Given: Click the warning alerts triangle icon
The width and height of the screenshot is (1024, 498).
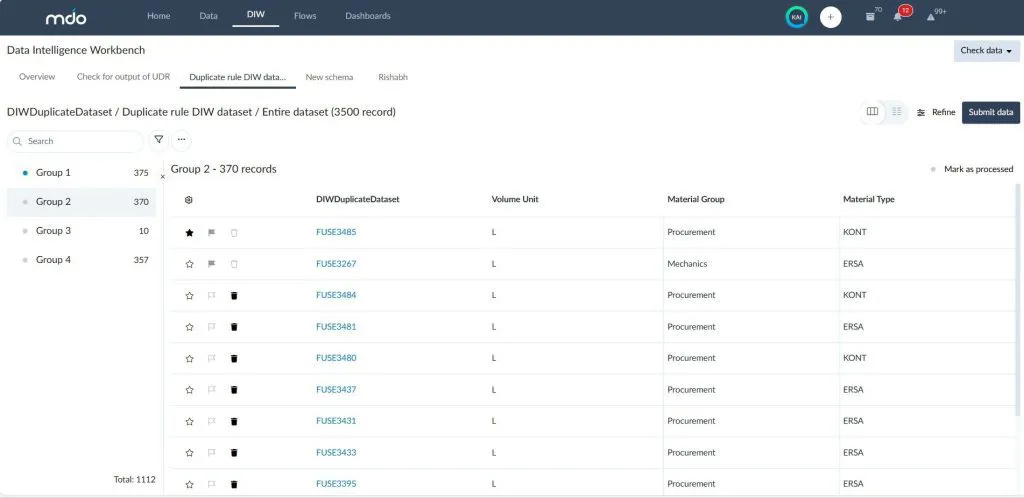Looking at the screenshot, I should [x=930, y=17].
